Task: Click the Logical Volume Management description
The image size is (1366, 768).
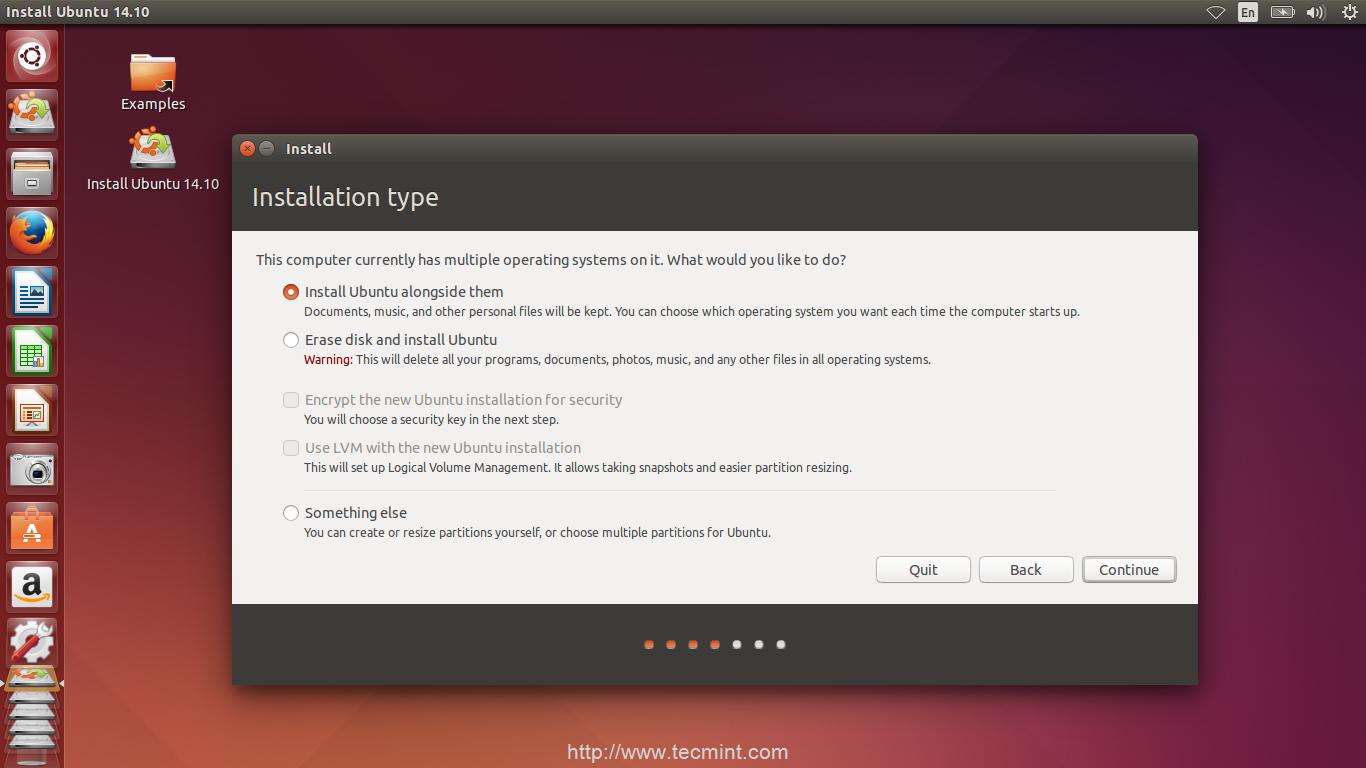Action: (x=578, y=468)
